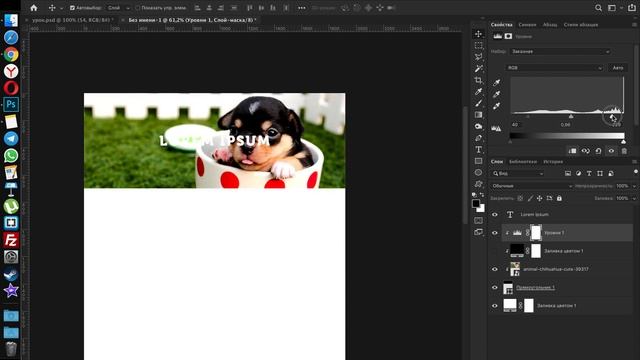The width and height of the screenshot is (640, 360).
Task: Toggle the Auto-Select checkbox
Action: [72, 8]
